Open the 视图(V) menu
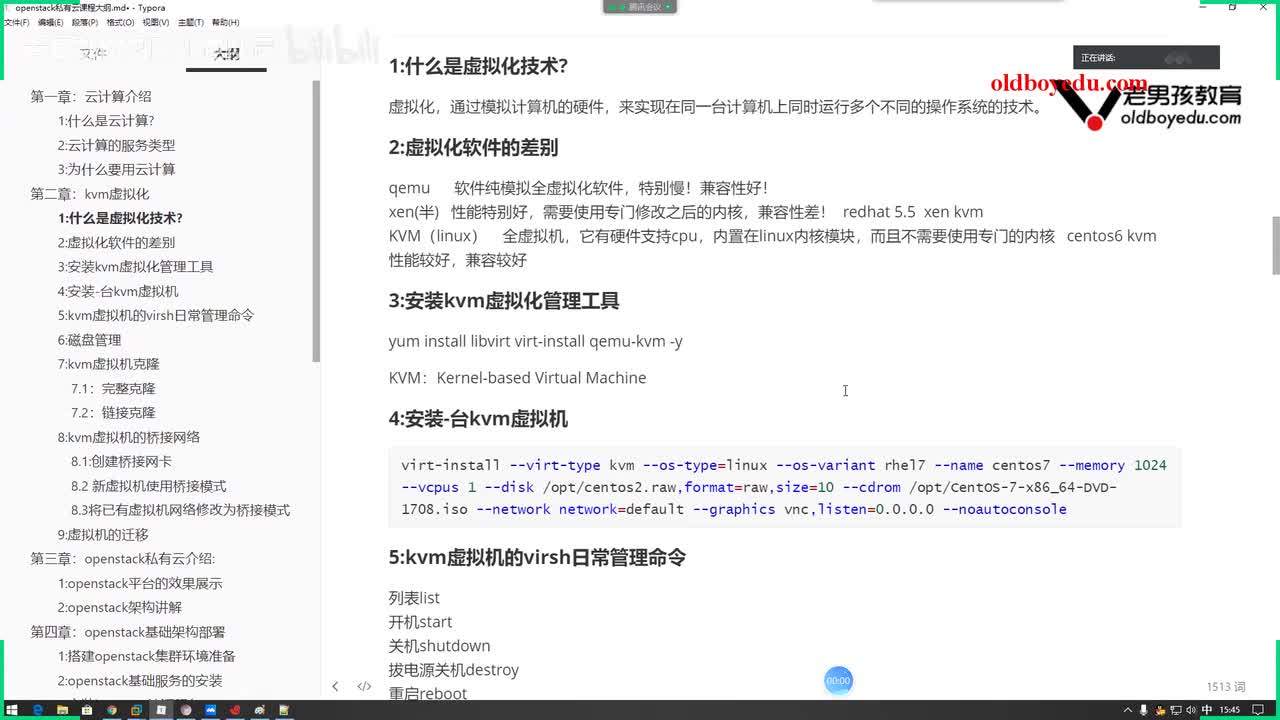1280x720 pixels. 155,22
